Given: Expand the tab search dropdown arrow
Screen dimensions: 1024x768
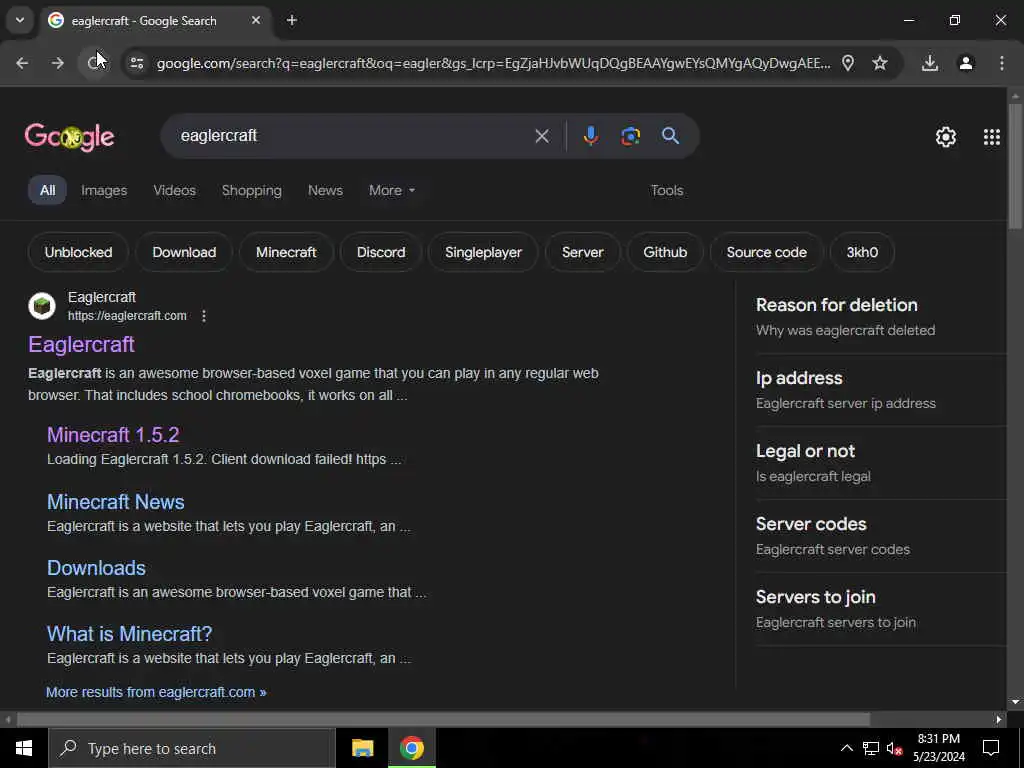Looking at the screenshot, I should pos(20,20).
